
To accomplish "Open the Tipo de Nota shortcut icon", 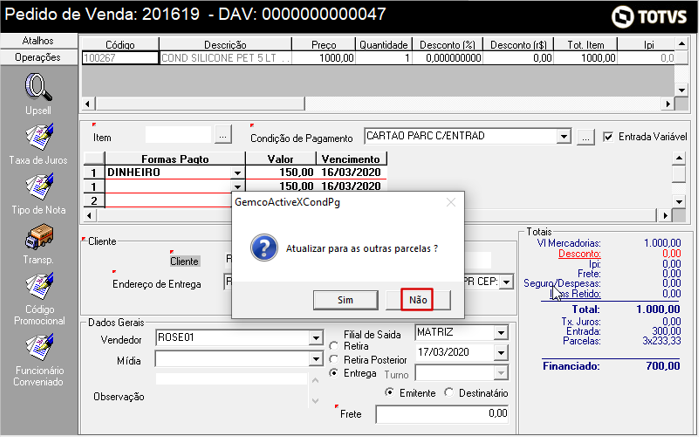I will (39, 186).
